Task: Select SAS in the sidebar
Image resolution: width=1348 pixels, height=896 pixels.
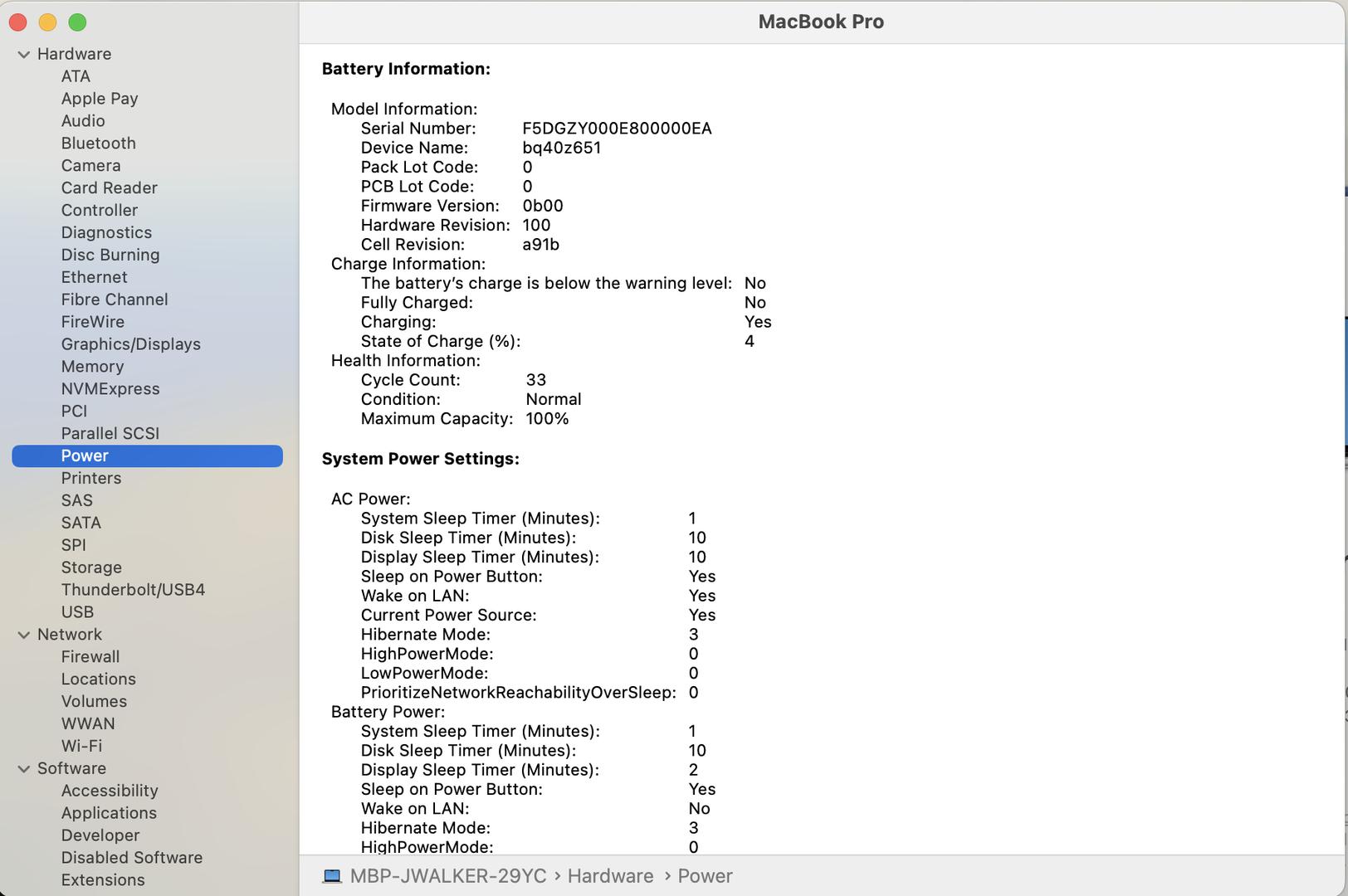Action: (x=76, y=501)
